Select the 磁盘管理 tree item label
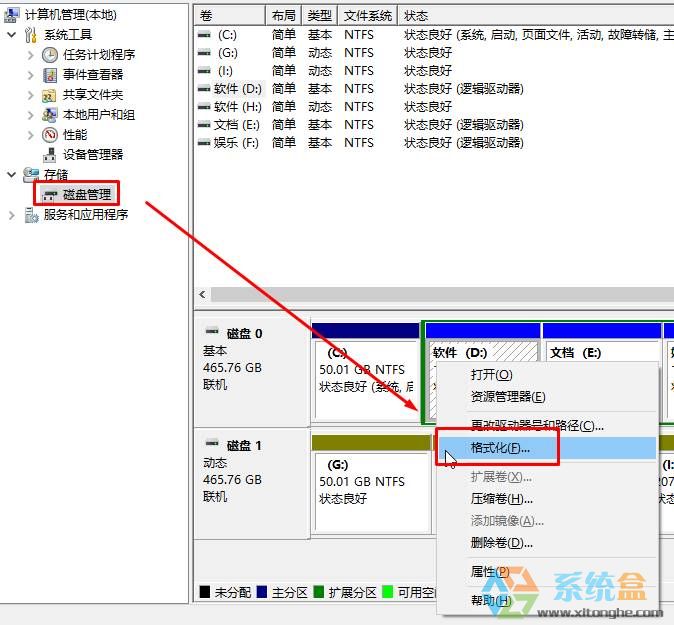This screenshot has height=625, width=674. tap(87, 195)
